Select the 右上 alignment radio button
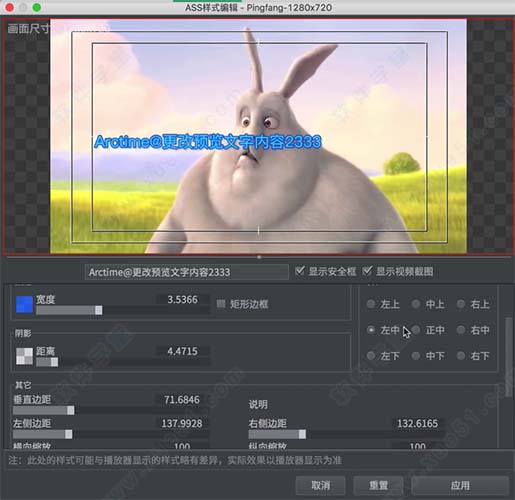 [x=461, y=304]
